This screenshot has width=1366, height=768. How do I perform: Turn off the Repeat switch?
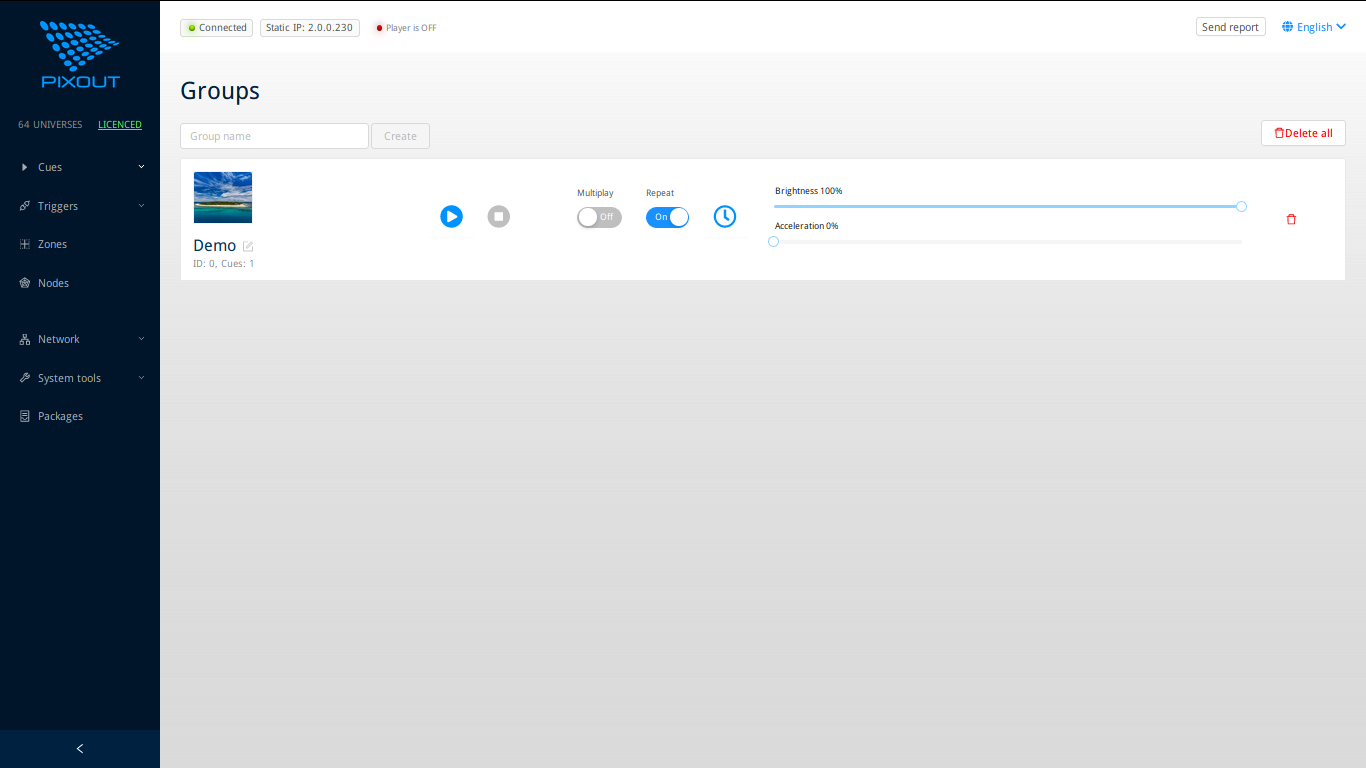[667, 217]
